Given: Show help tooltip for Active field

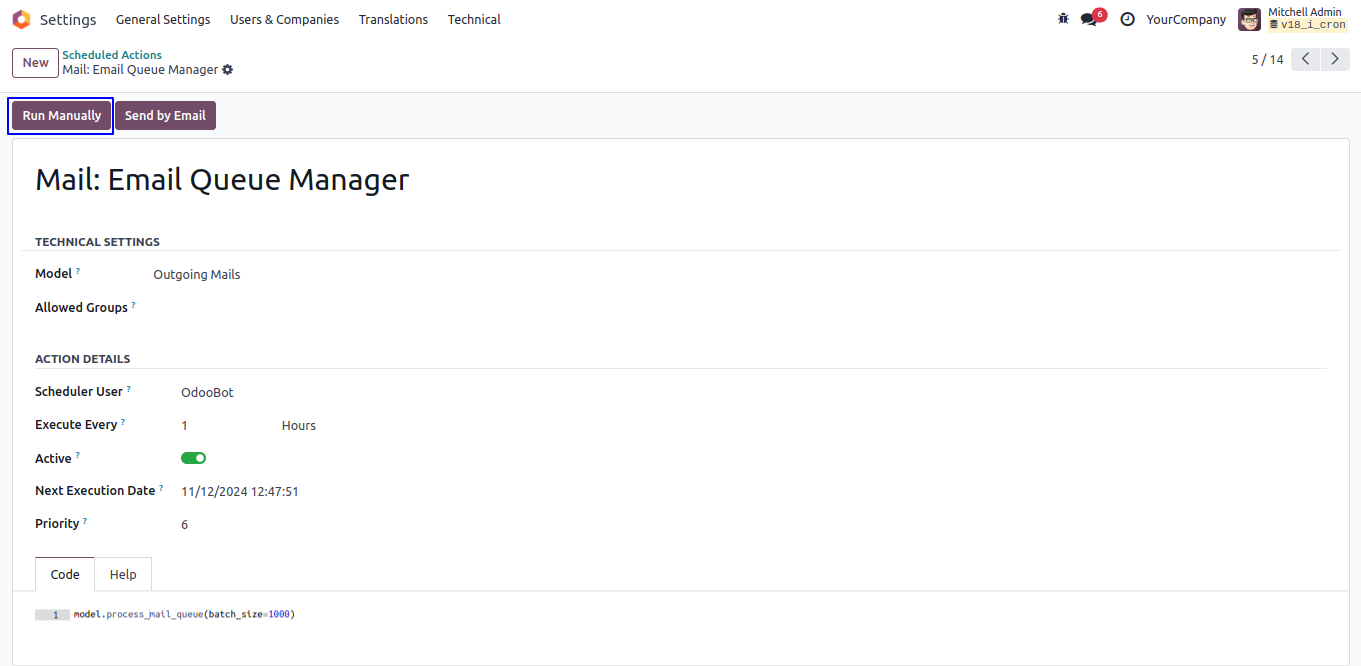Looking at the screenshot, I should coord(78,456).
